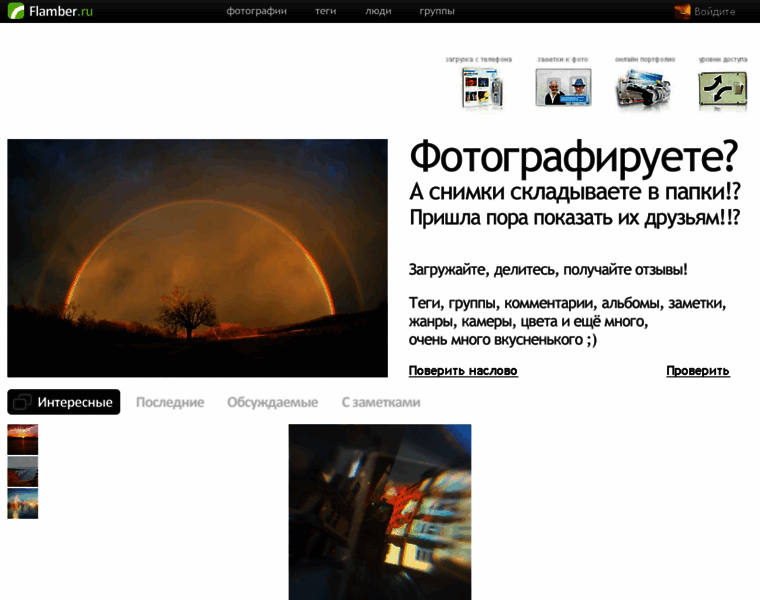
Task: Open the gray pier landscape thumbnail
Action: [23, 471]
